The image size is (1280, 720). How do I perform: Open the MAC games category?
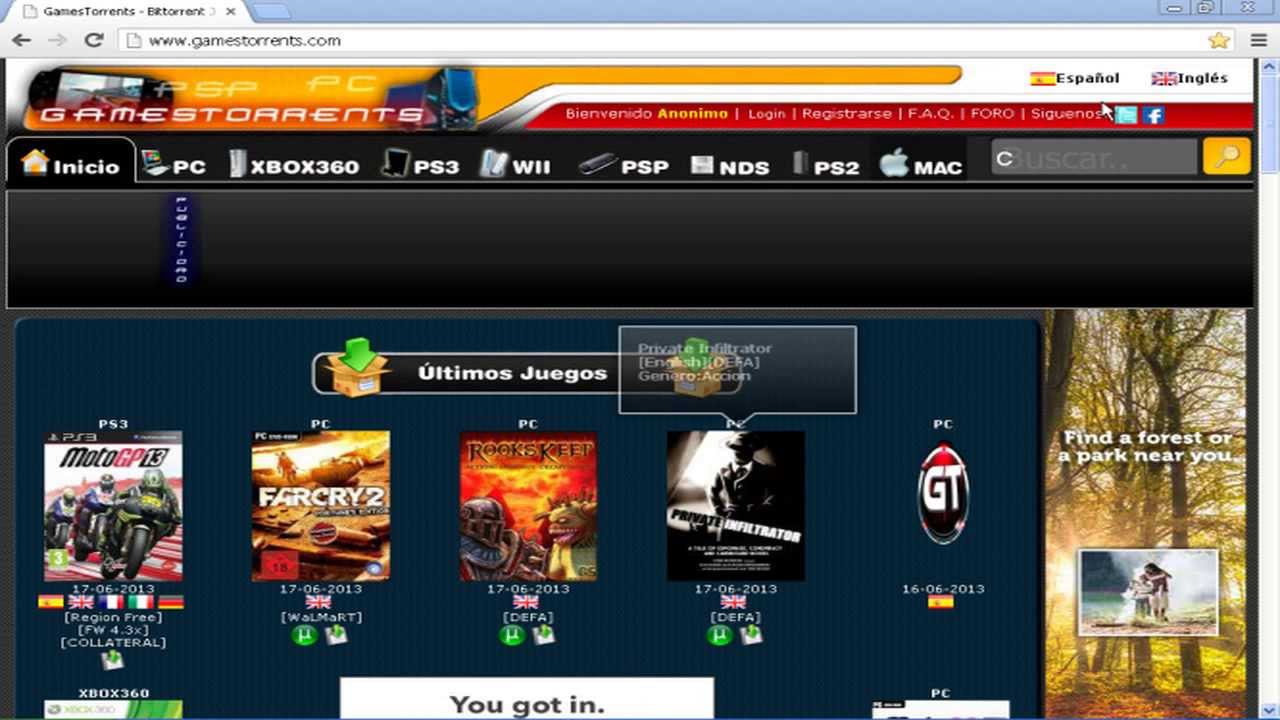921,164
